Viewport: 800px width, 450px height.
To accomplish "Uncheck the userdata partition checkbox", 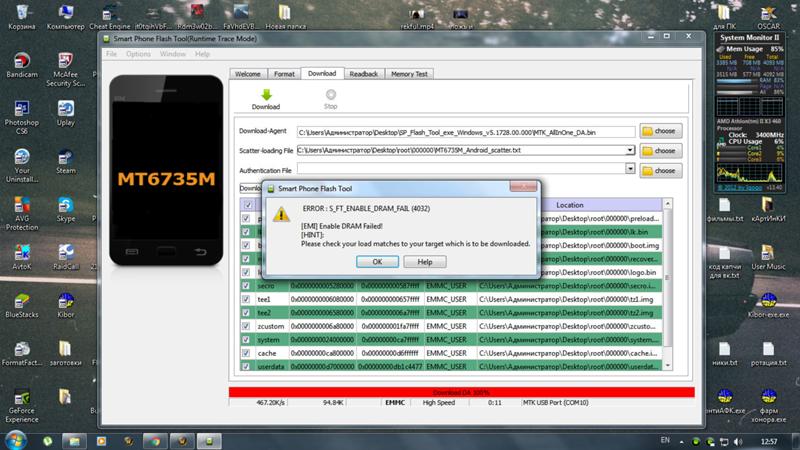I will [246, 366].
